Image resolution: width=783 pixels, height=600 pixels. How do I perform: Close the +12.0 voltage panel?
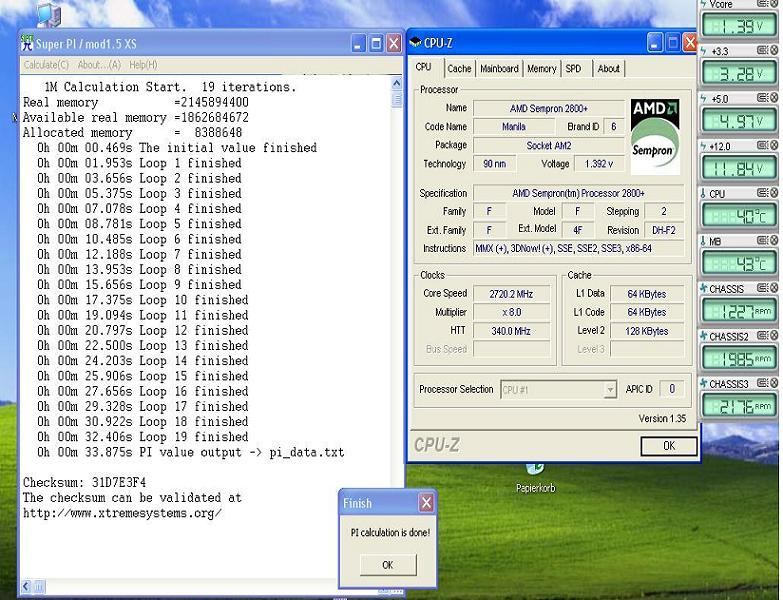774,145
